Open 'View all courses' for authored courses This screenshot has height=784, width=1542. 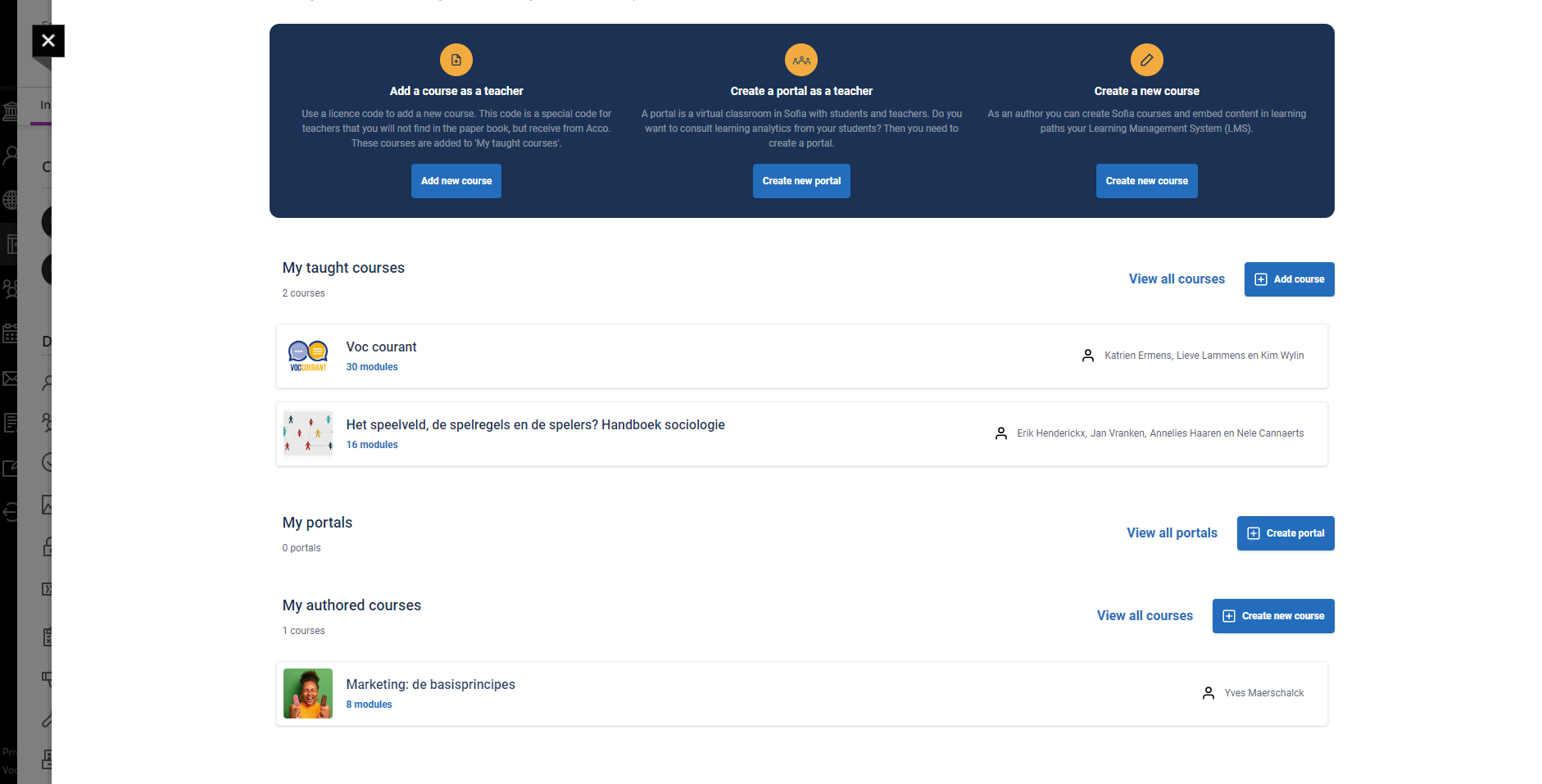click(x=1145, y=616)
